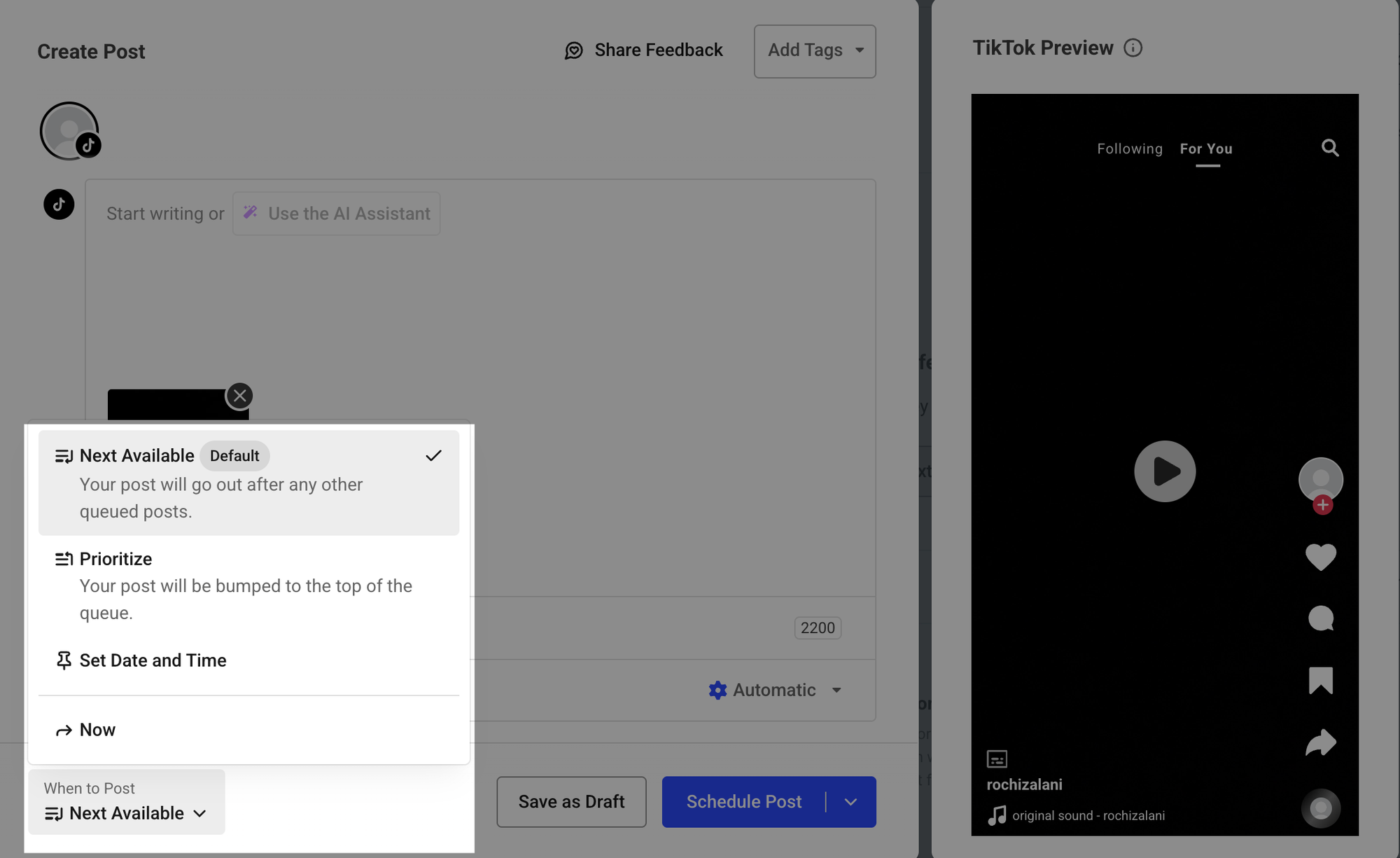Click the follow plus icon on the profile avatar
Image resolution: width=1400 pixels, height=858 pixels.
pyautogui.click(x=1322, y=504)
